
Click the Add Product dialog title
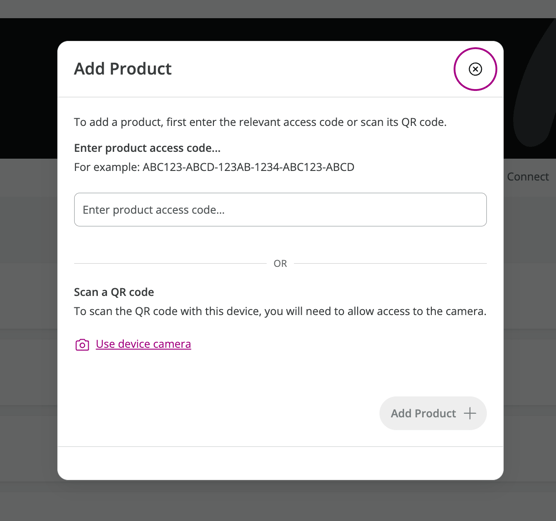click(x=123, y=69)
